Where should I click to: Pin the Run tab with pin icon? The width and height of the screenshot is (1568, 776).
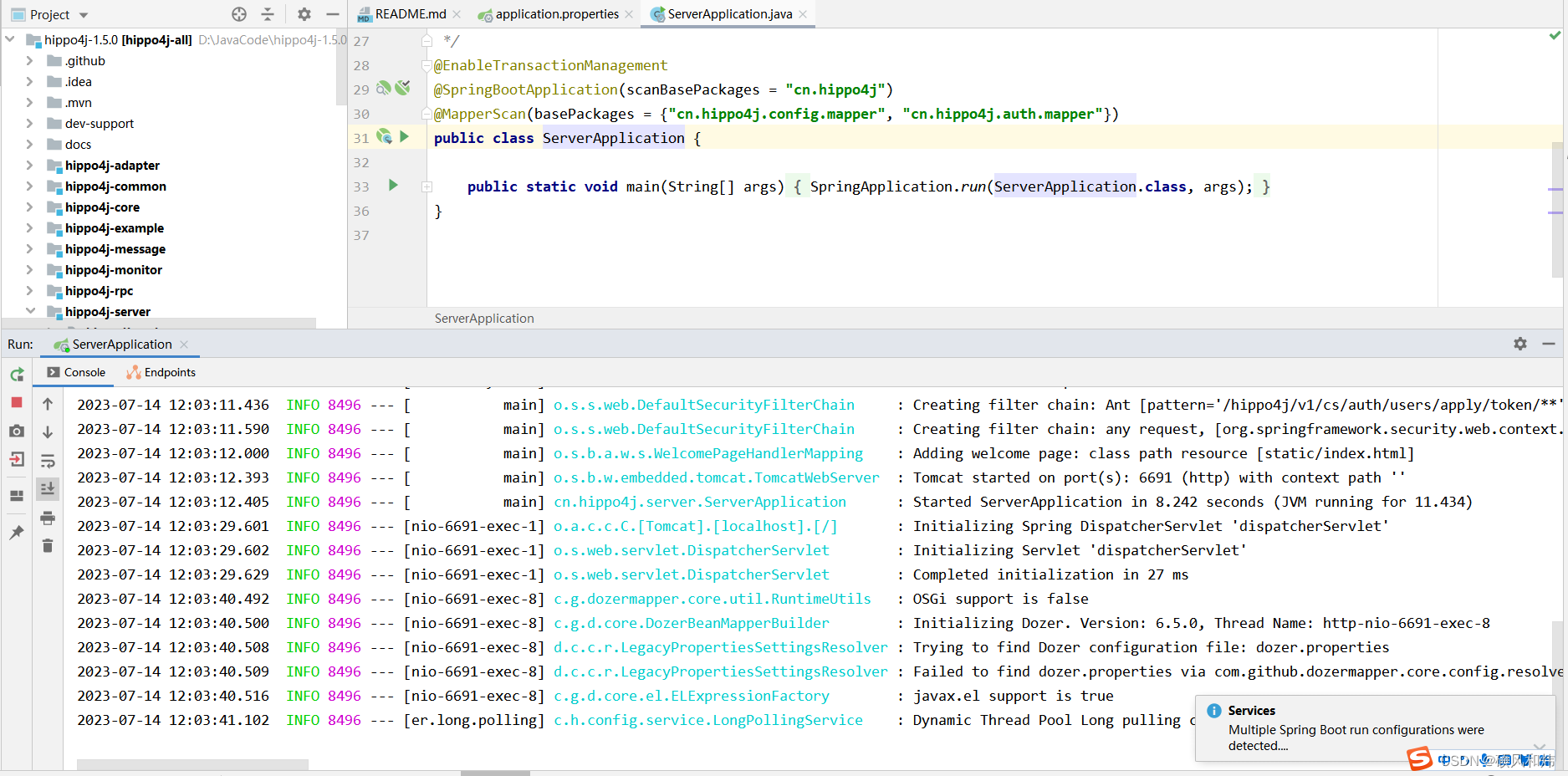[x=17, y=533]
